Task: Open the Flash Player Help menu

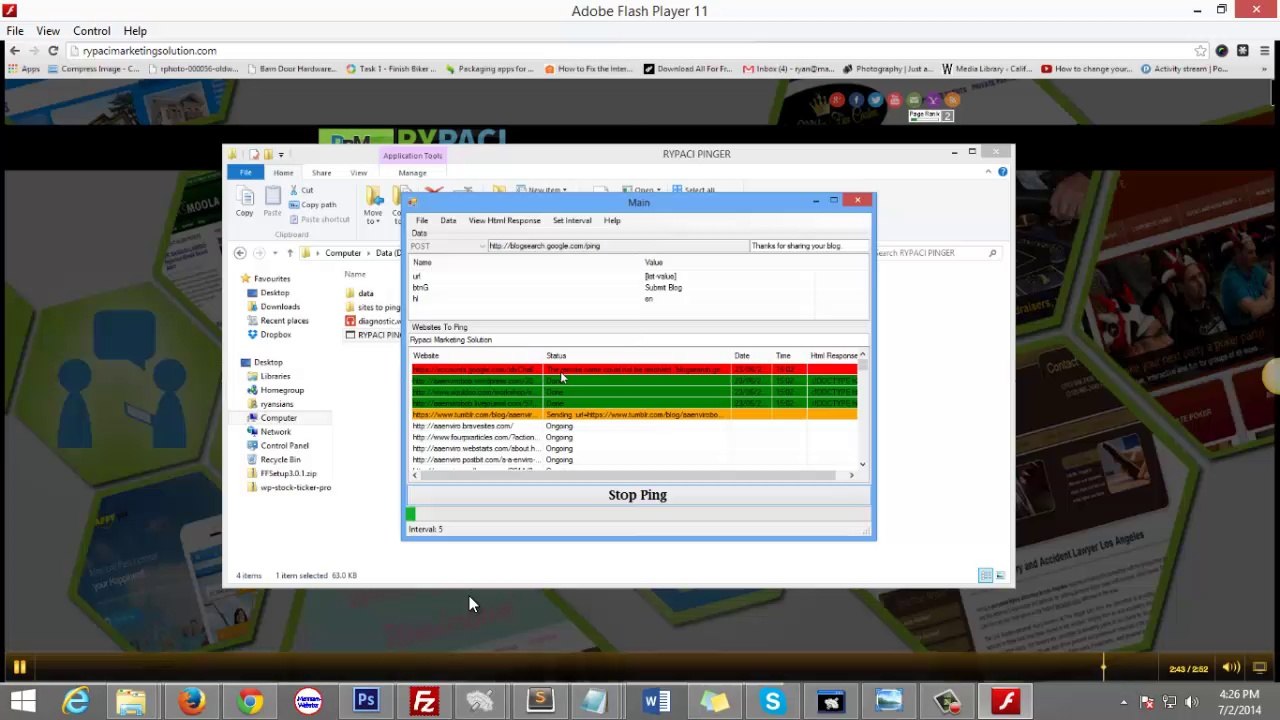Action: pos(135,31)
